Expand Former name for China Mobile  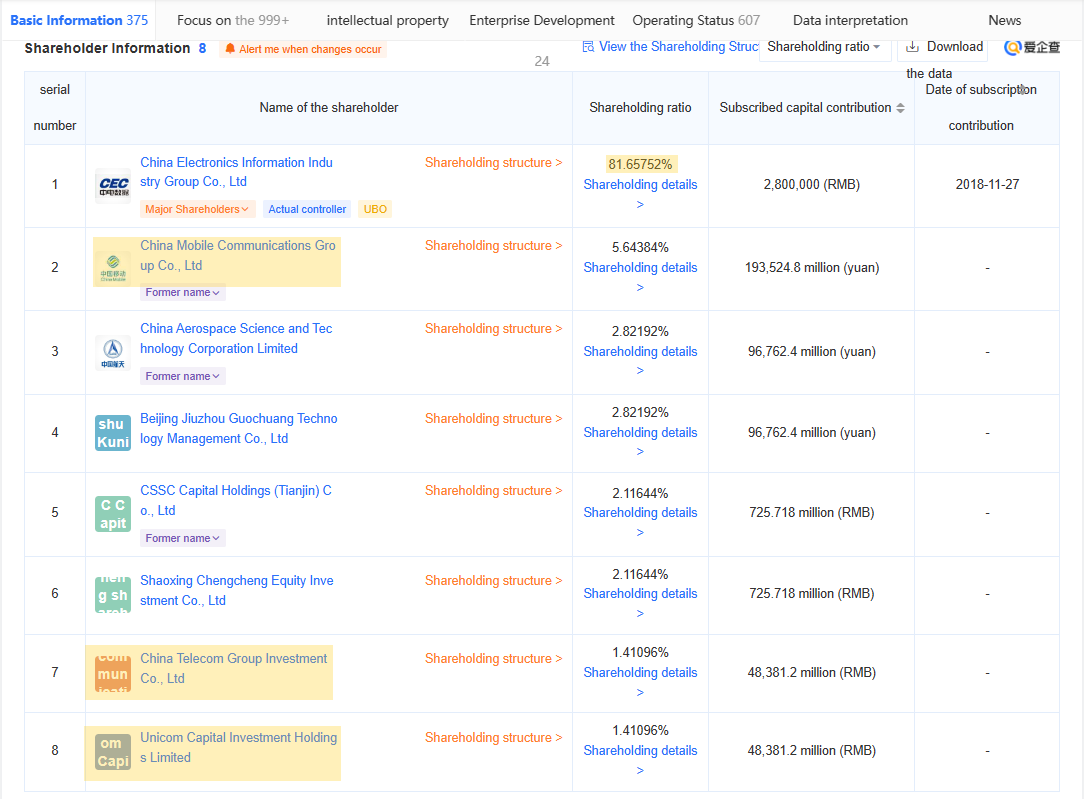tap(183, 292)
